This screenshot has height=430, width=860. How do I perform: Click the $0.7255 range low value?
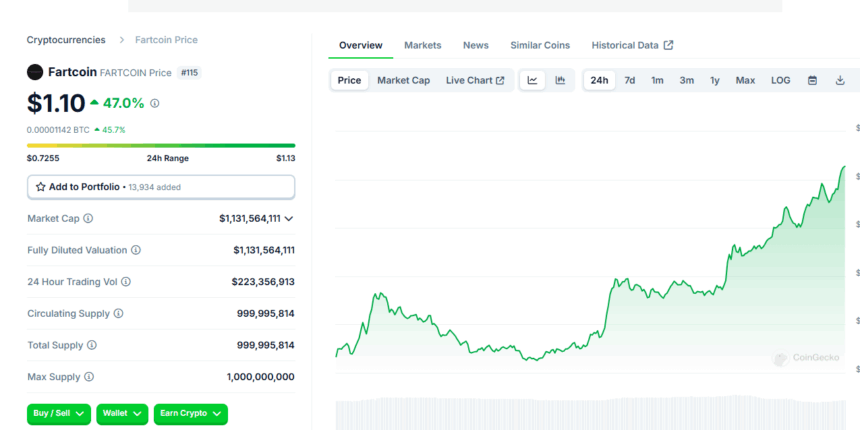43,159
